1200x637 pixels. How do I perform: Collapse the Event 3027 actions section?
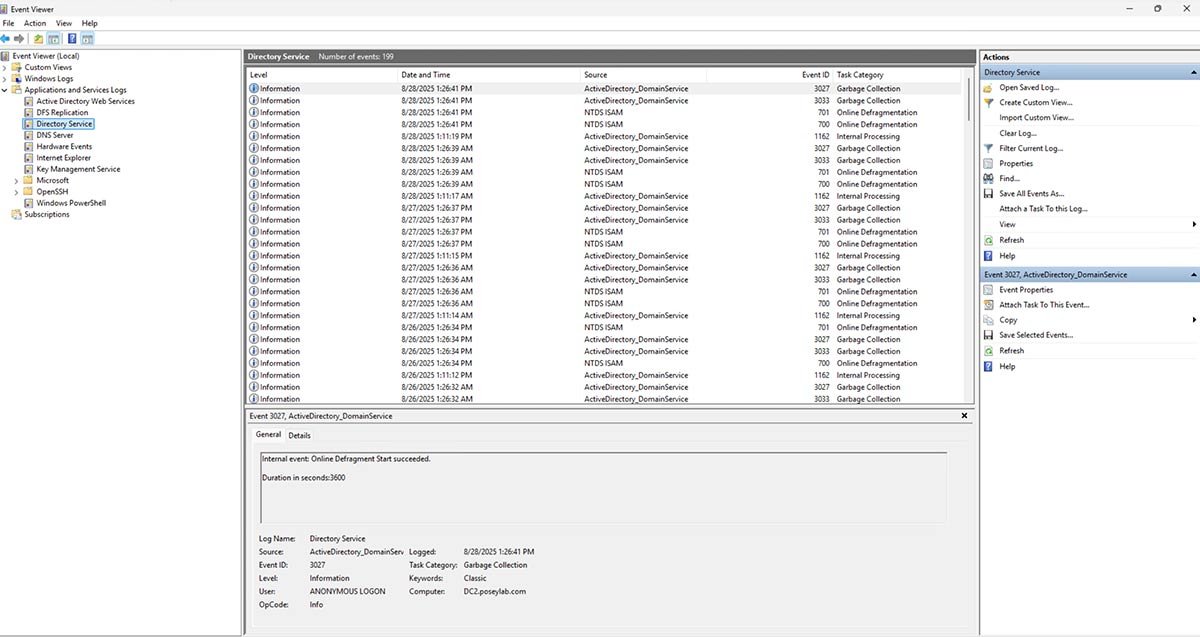[x=1193, y=274]
